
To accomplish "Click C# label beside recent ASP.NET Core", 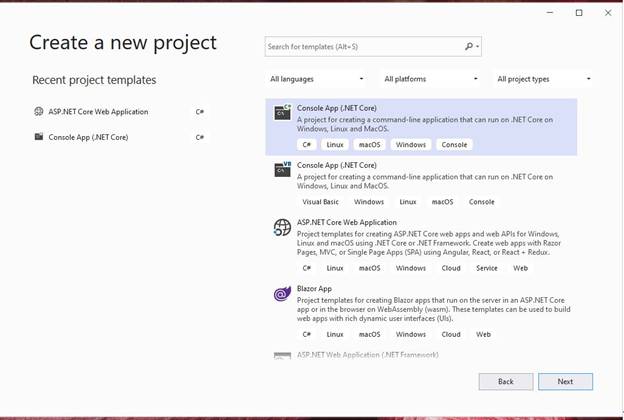I will point(200,111).
